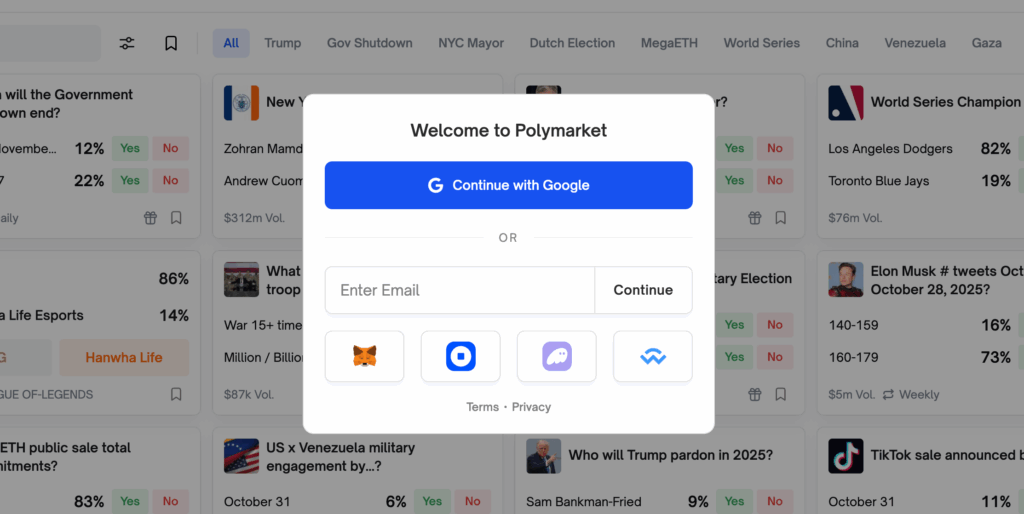The image size is (1024, 514).
Task: Pick Yes for Sam Bankman-Fried pardon
Action: pyautogui.click(x=734, y=502)
